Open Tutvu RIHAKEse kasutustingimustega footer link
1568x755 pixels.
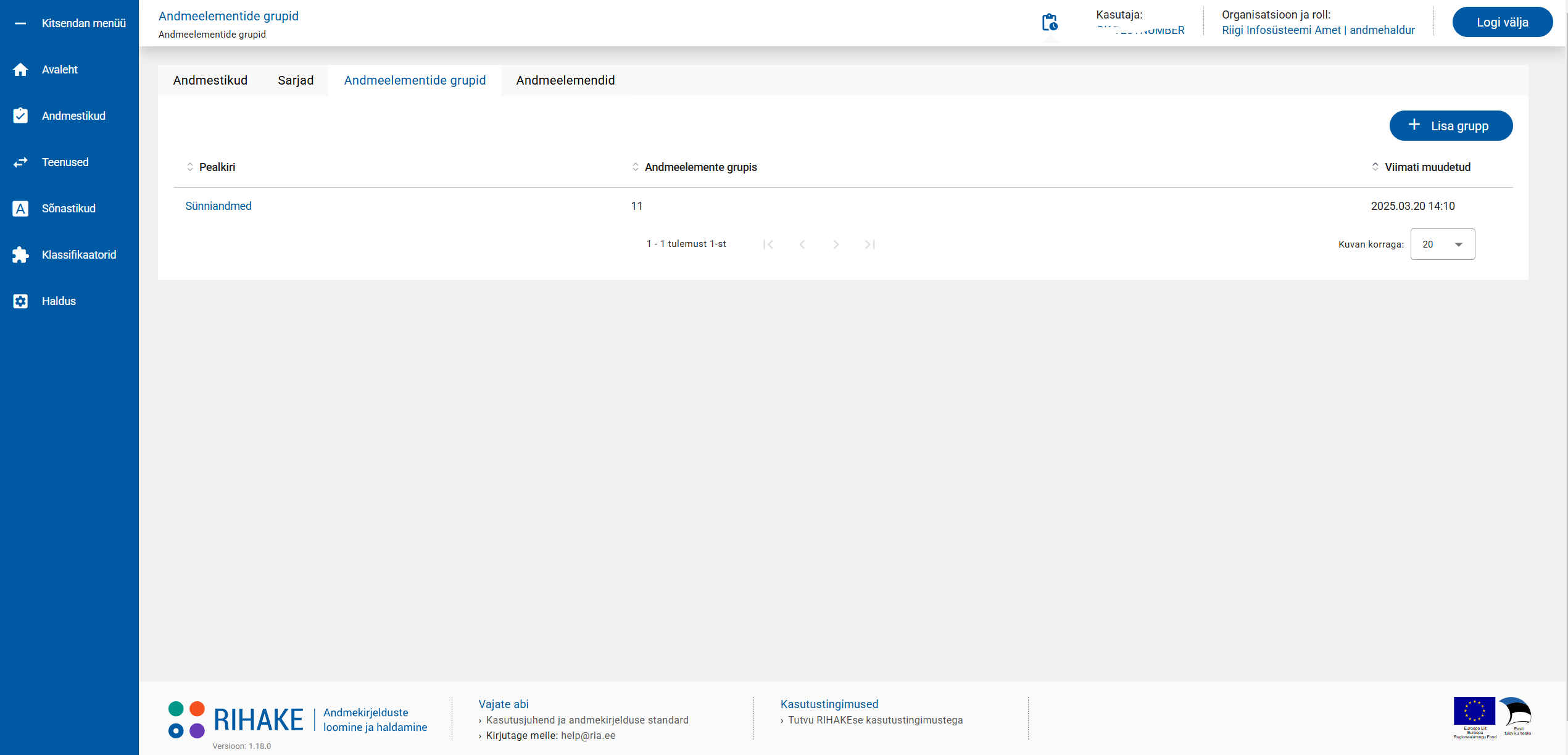click(x=874, y=720)
